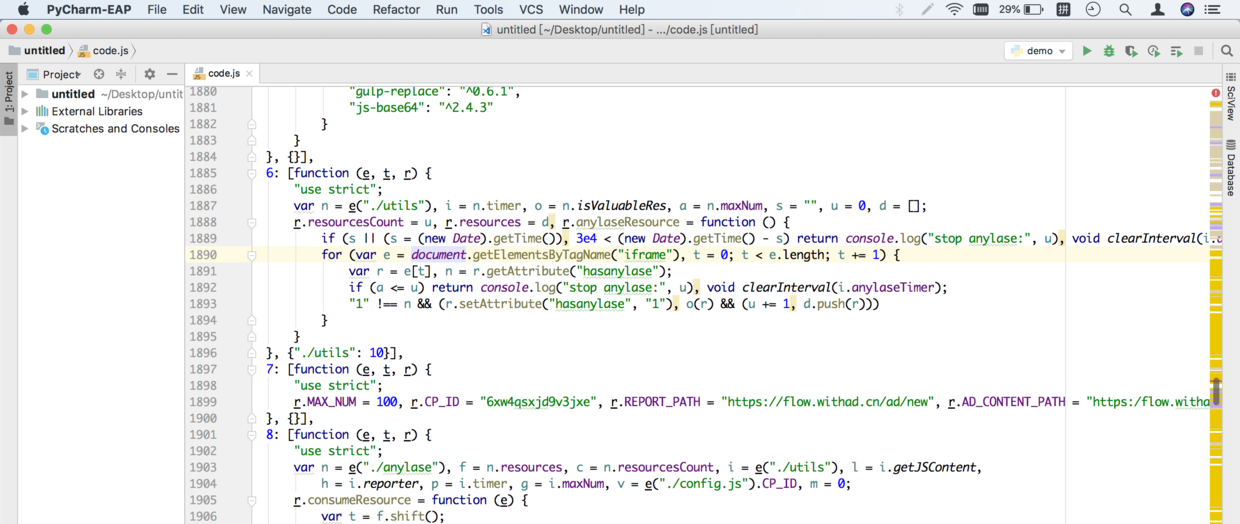The height and width of the screenshot is (524, 1240).
Task: Open Project panel gear settings
Action: click(150, 74)
